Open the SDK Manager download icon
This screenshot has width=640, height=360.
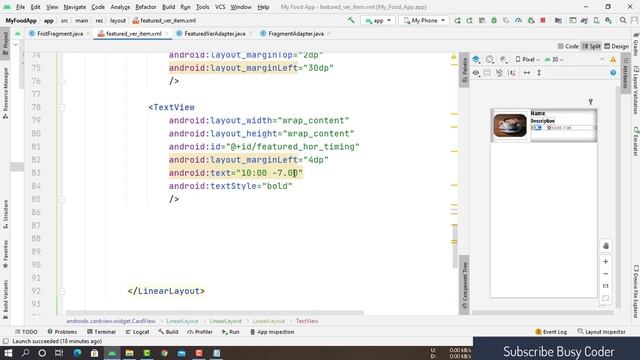click(x=609, y=20)
